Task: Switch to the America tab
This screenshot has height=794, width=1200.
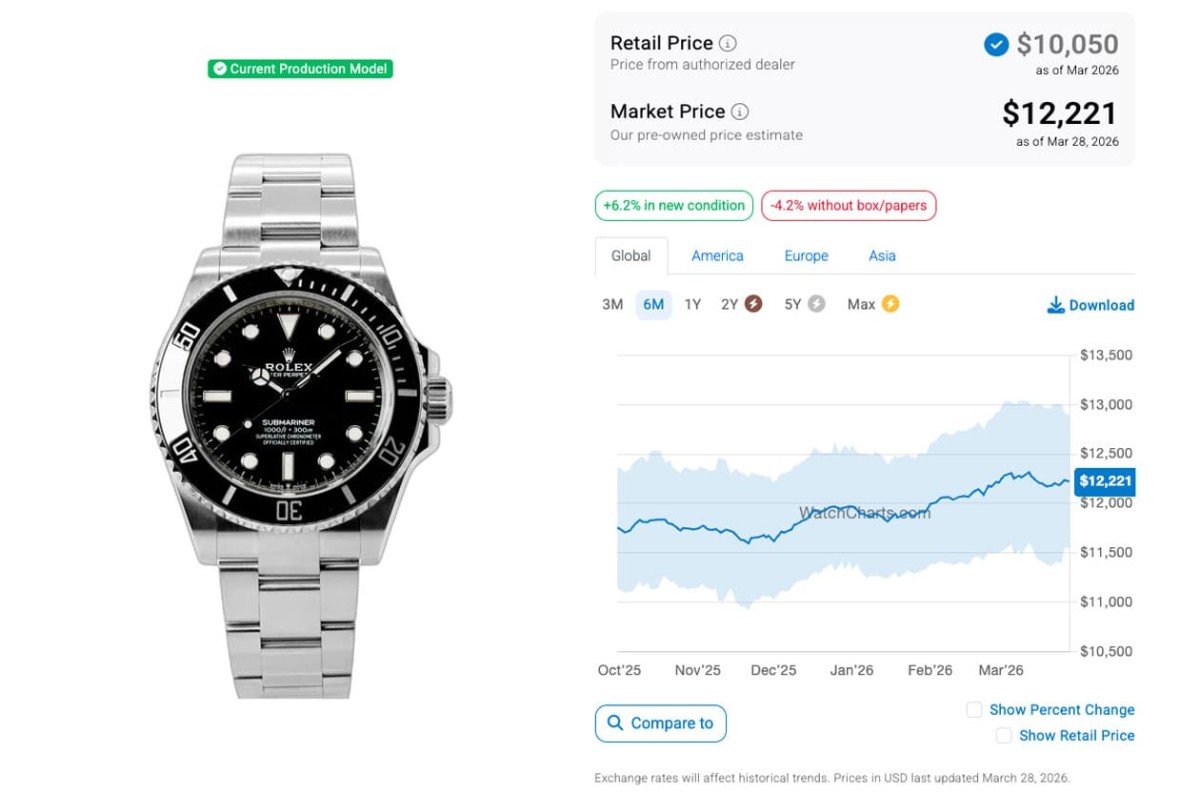Action: 717,256
